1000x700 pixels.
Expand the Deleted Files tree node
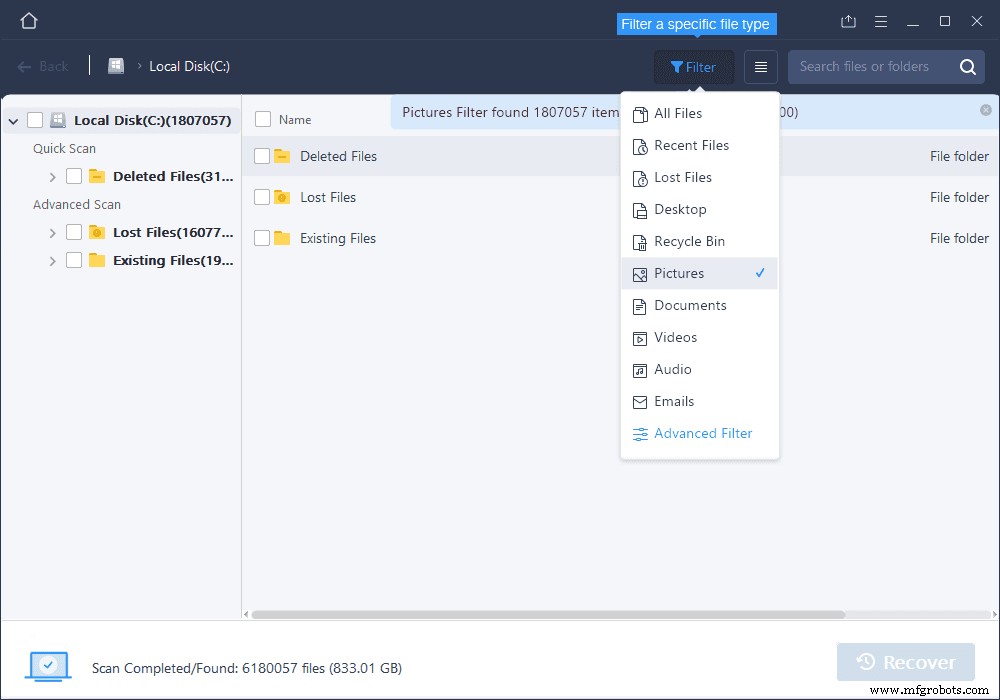[51, 176]
